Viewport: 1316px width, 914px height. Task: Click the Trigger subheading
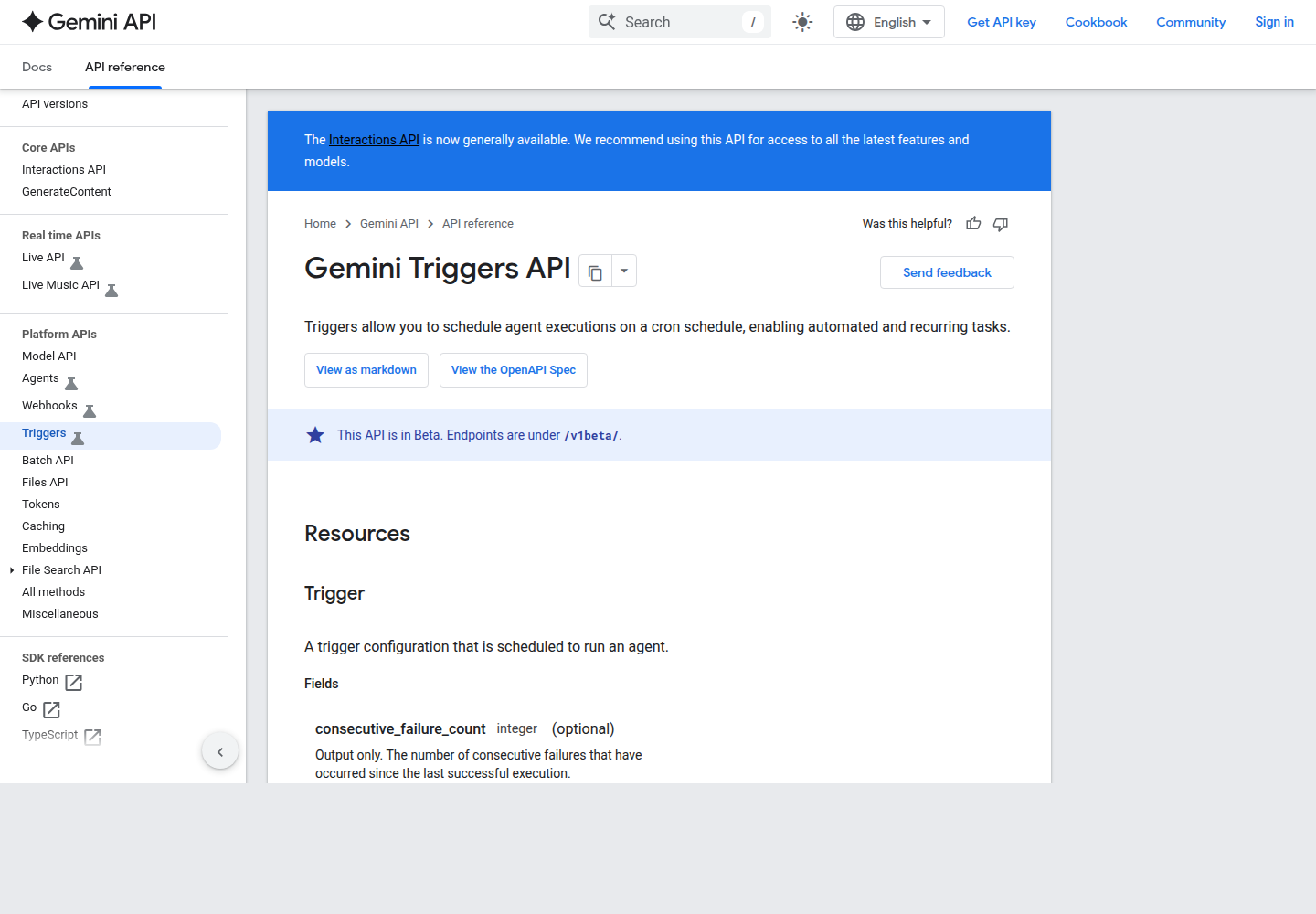334,594
